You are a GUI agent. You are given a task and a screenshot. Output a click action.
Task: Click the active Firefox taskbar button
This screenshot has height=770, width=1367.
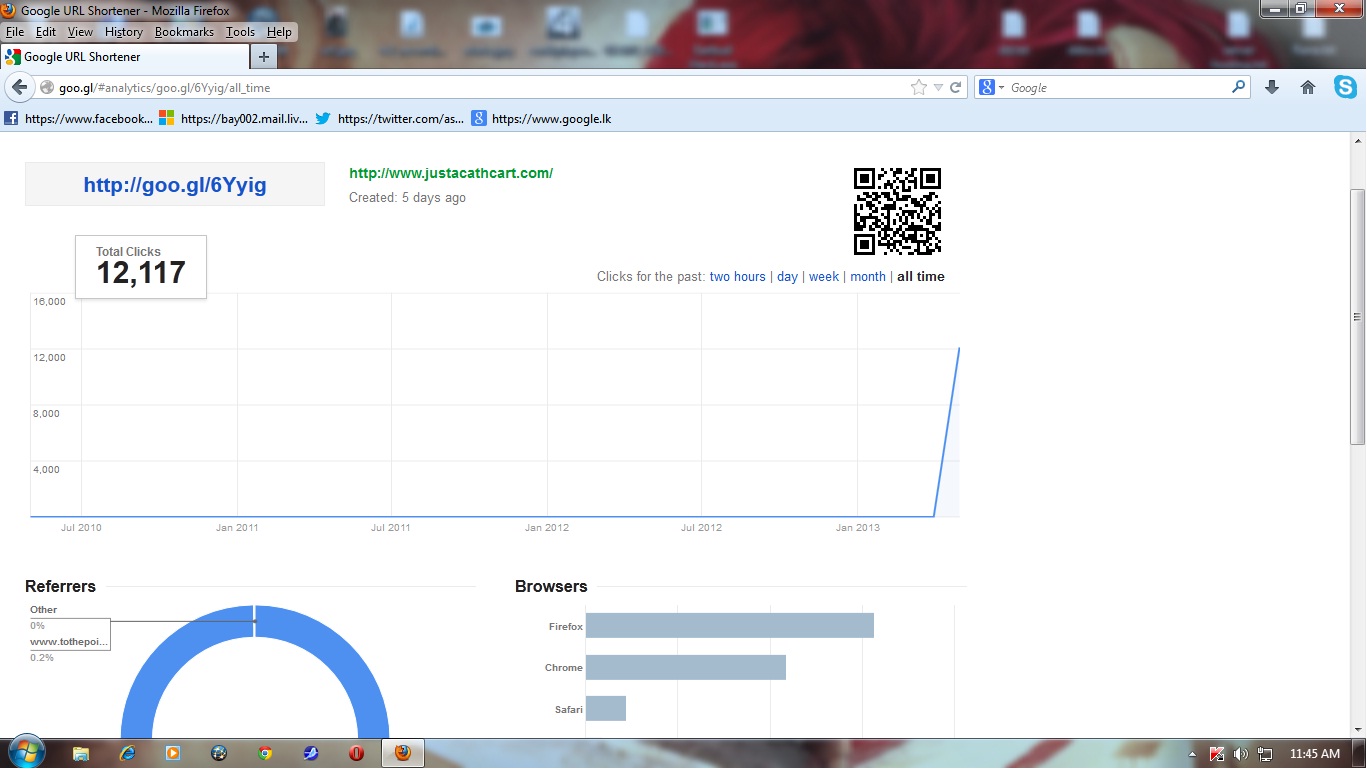pyautogui.click(x=403, y=753)
